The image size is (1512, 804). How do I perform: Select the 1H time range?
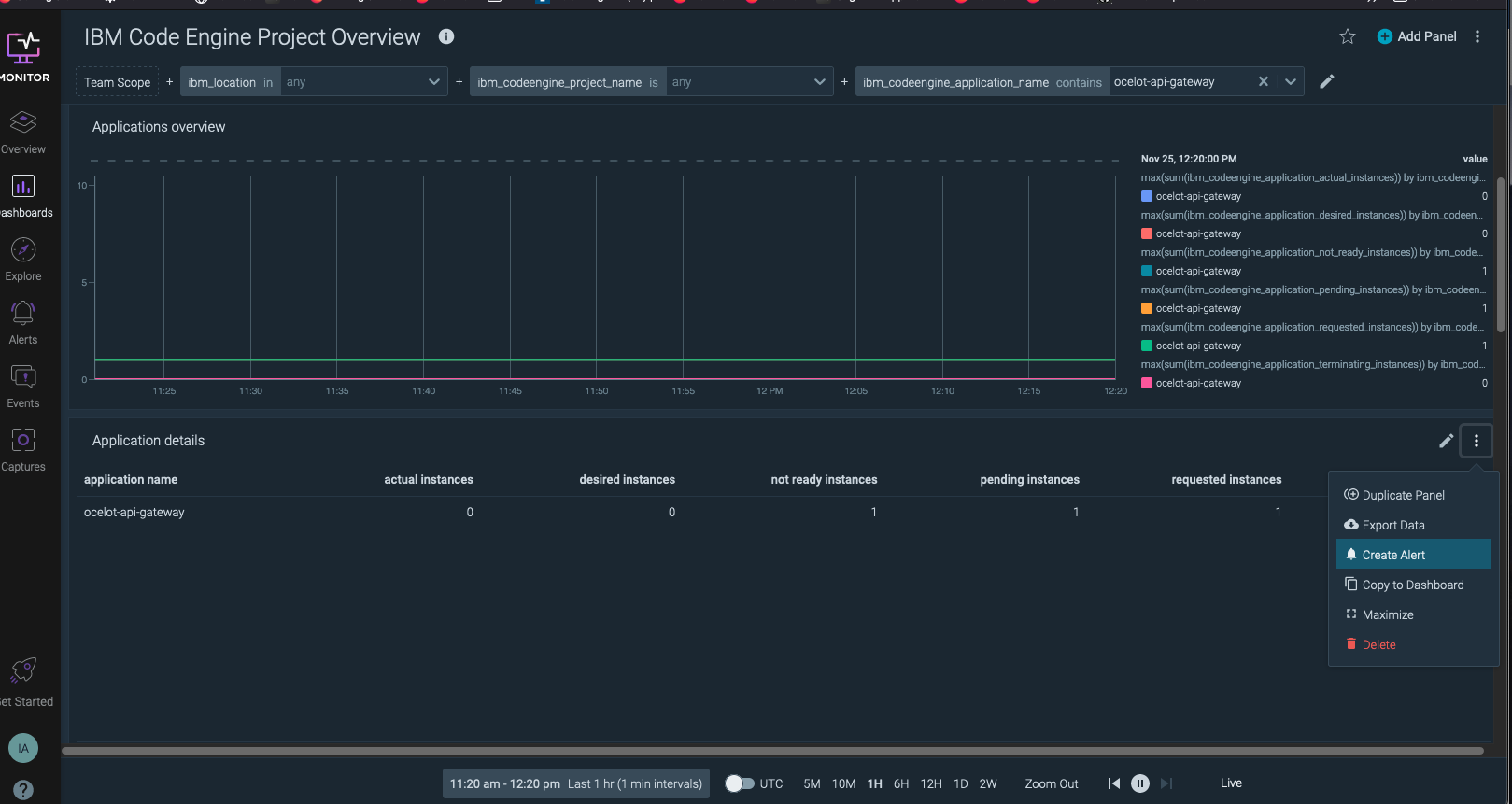pyautogui.click(x=874, y=783)
